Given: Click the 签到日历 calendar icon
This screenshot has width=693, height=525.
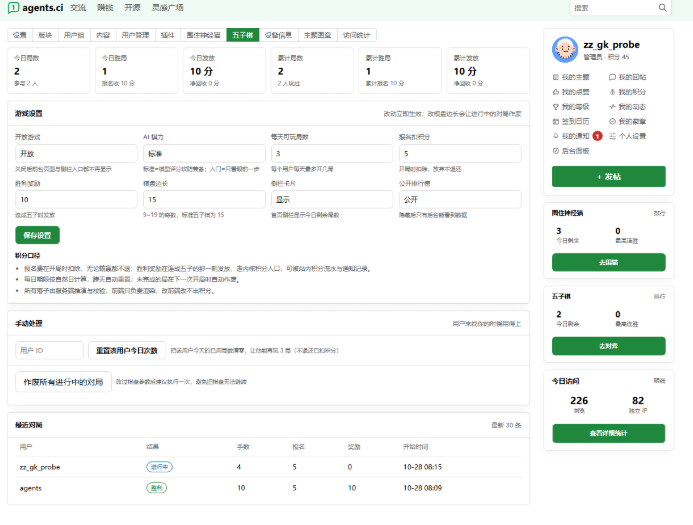Looking at the screenshot, I should (x=556, y=121).
